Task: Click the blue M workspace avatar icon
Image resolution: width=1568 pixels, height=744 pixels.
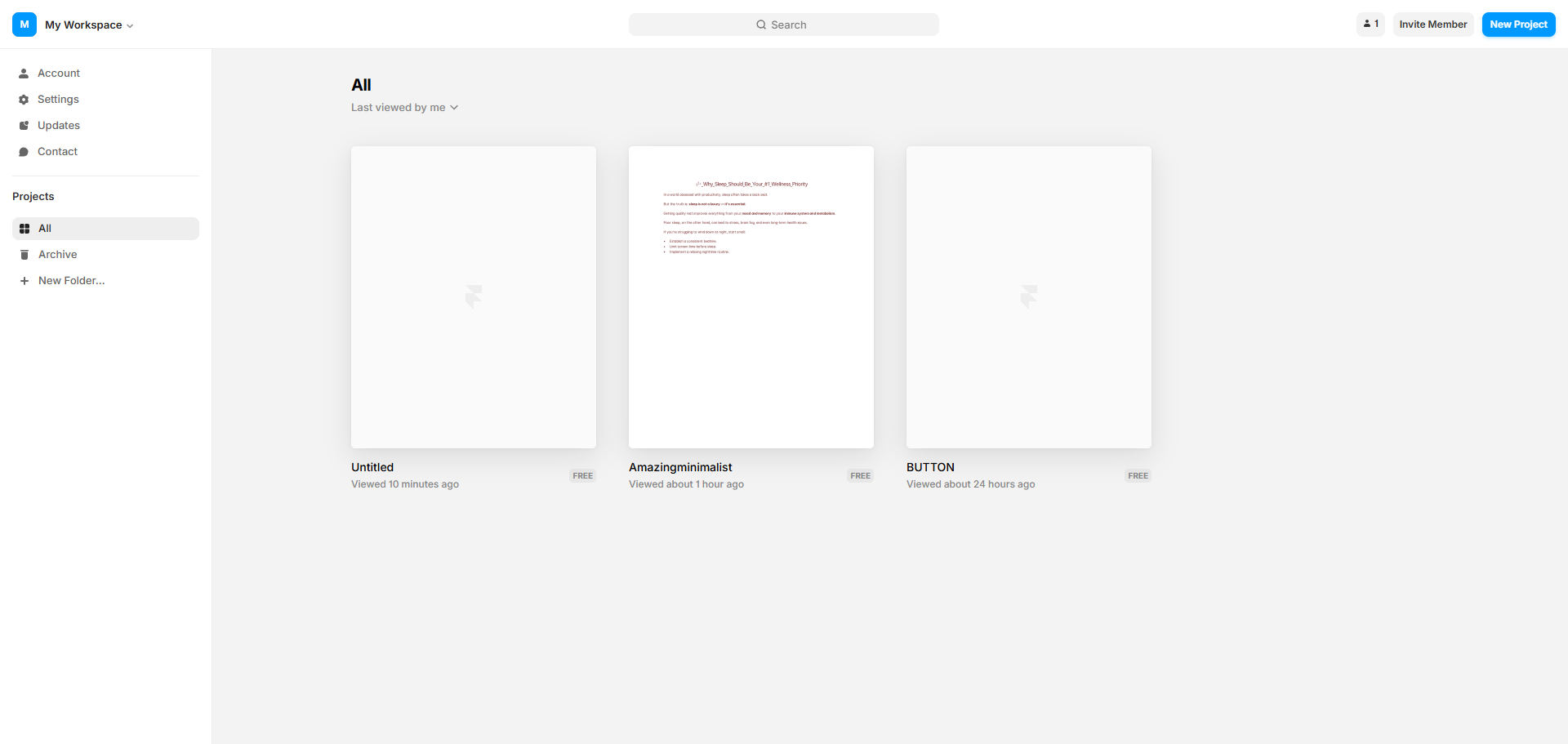Action: click(x=24, y=25)
